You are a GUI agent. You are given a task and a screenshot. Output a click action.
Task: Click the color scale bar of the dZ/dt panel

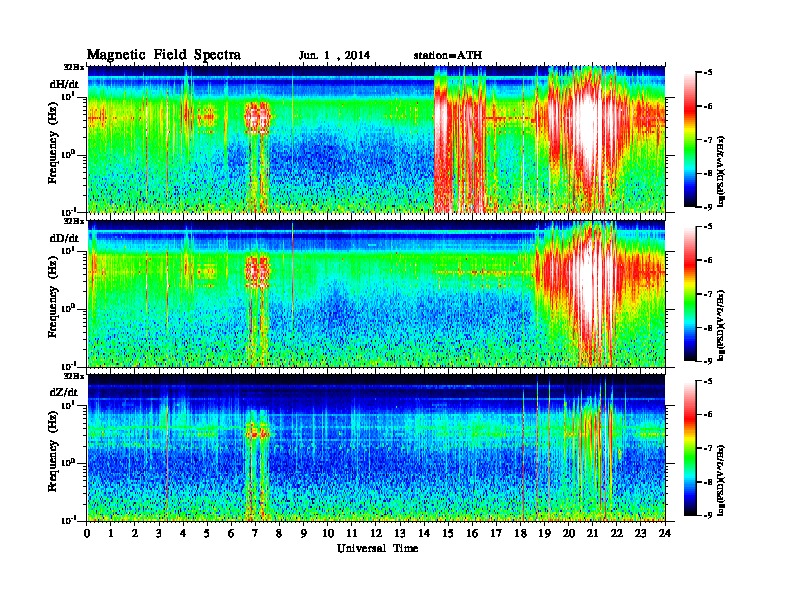pyautogui.click(x=690, y=448)
